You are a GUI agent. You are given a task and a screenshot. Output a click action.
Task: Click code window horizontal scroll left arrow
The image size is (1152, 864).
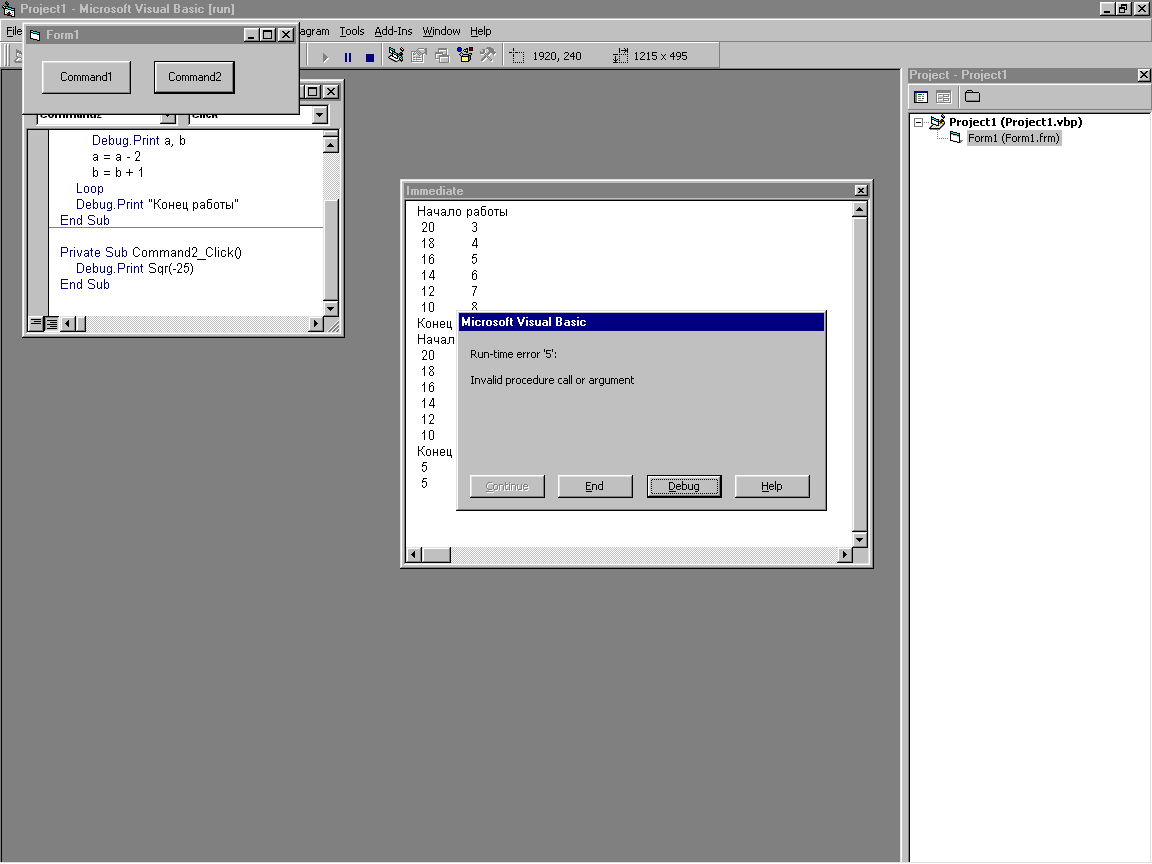click(x=67, y=323)
